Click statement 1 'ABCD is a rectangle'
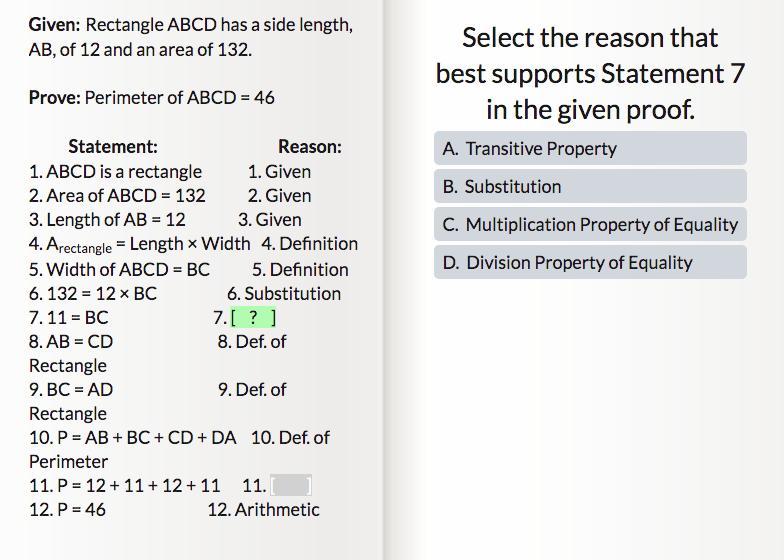 tap(115, 172)
